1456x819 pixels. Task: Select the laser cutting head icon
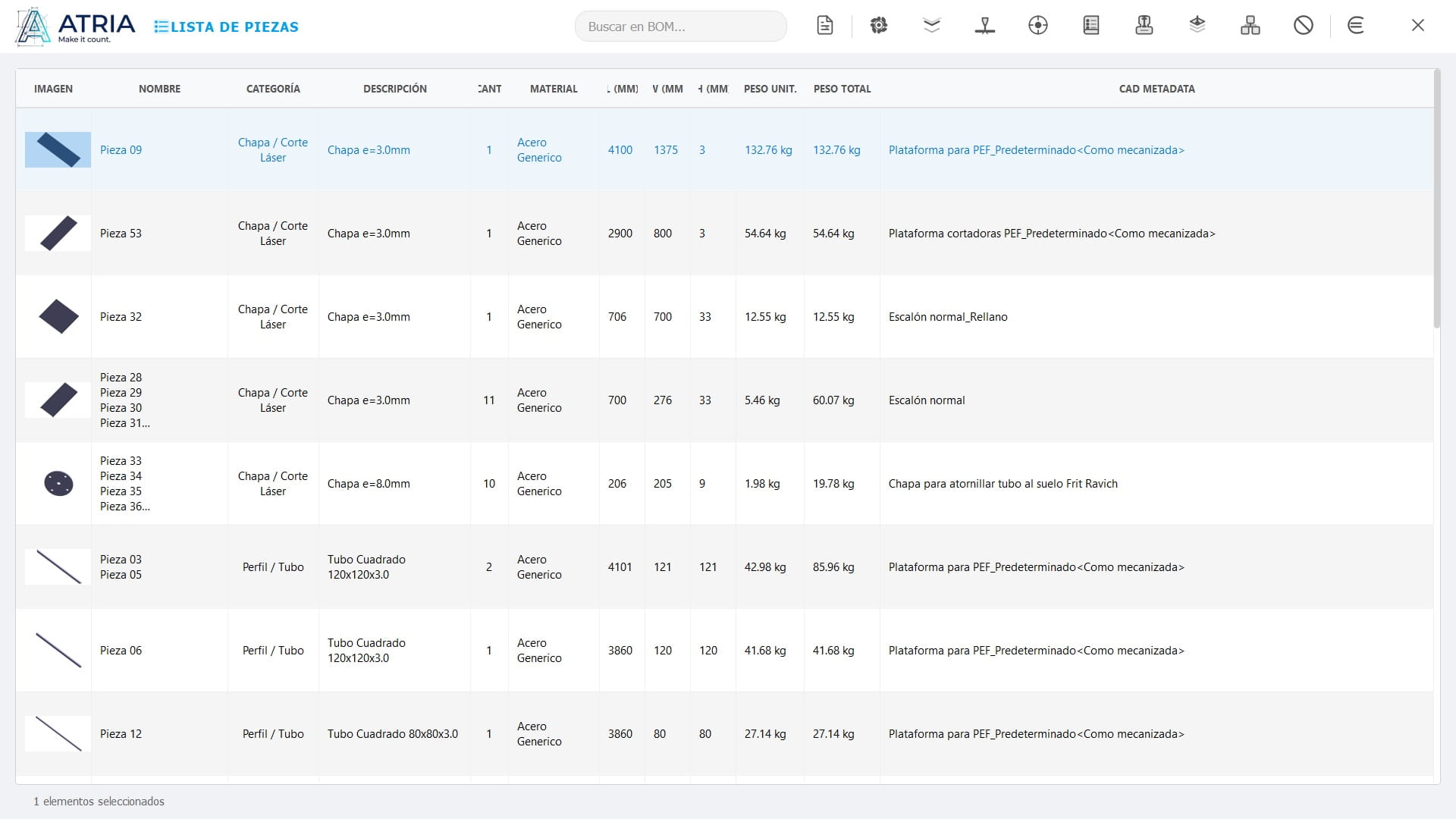[x=985, y=26]
